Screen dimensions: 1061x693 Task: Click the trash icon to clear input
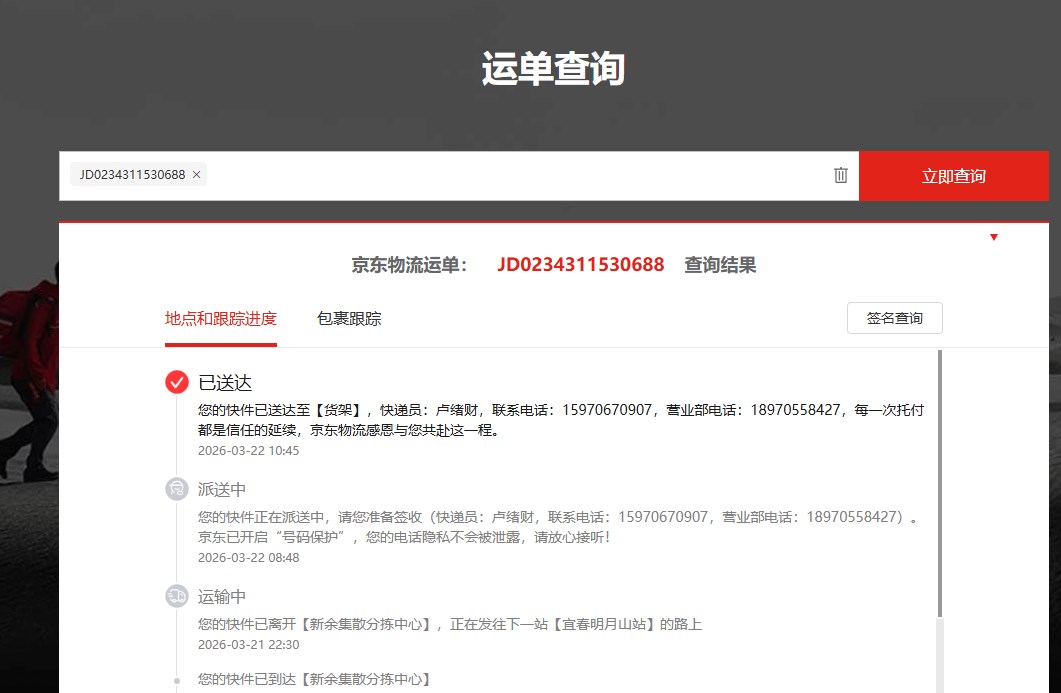point(841,175)
